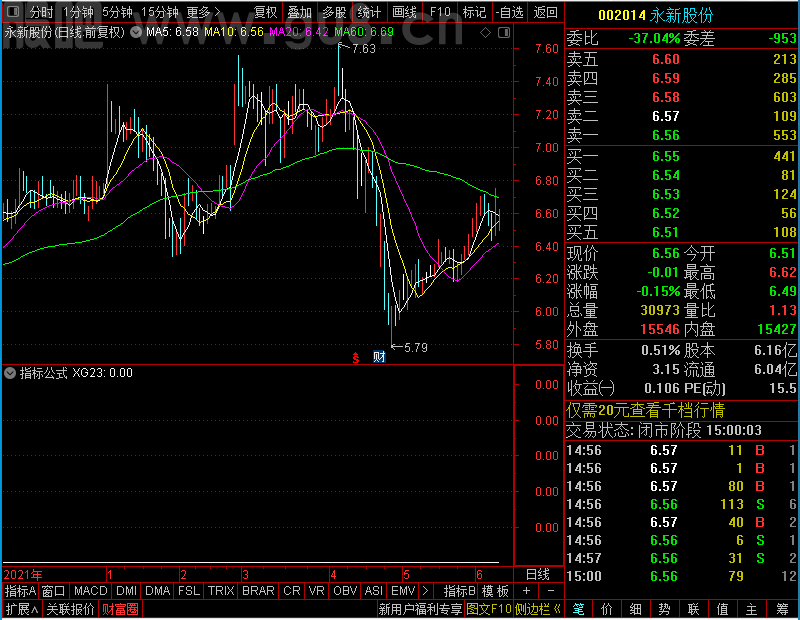Click the 买一 bid price 6.55

(x=666, y=156)
